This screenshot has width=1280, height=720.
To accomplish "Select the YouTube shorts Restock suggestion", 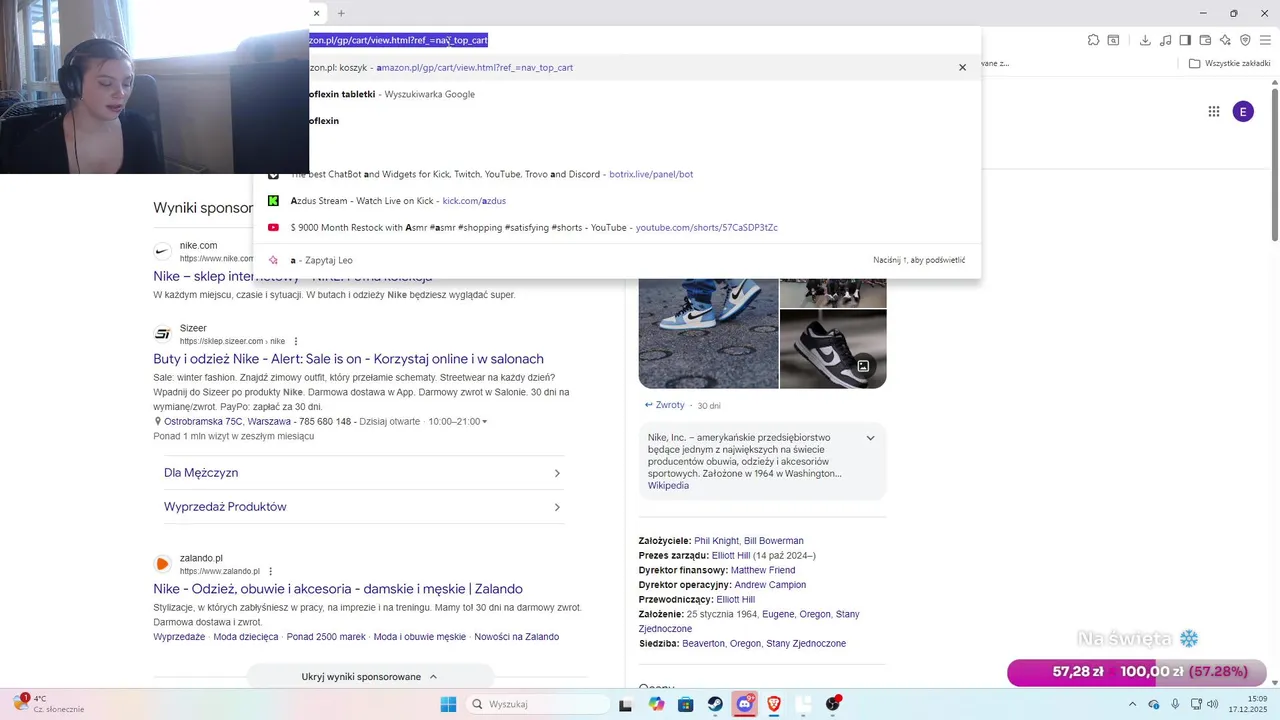I will click(x=617, y=228).
